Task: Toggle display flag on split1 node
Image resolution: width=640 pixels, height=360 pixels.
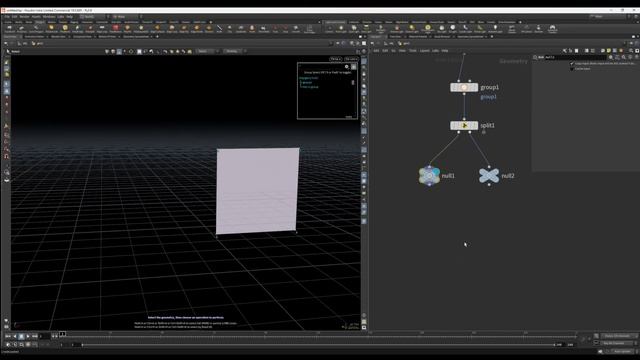Action: (475, 125)
